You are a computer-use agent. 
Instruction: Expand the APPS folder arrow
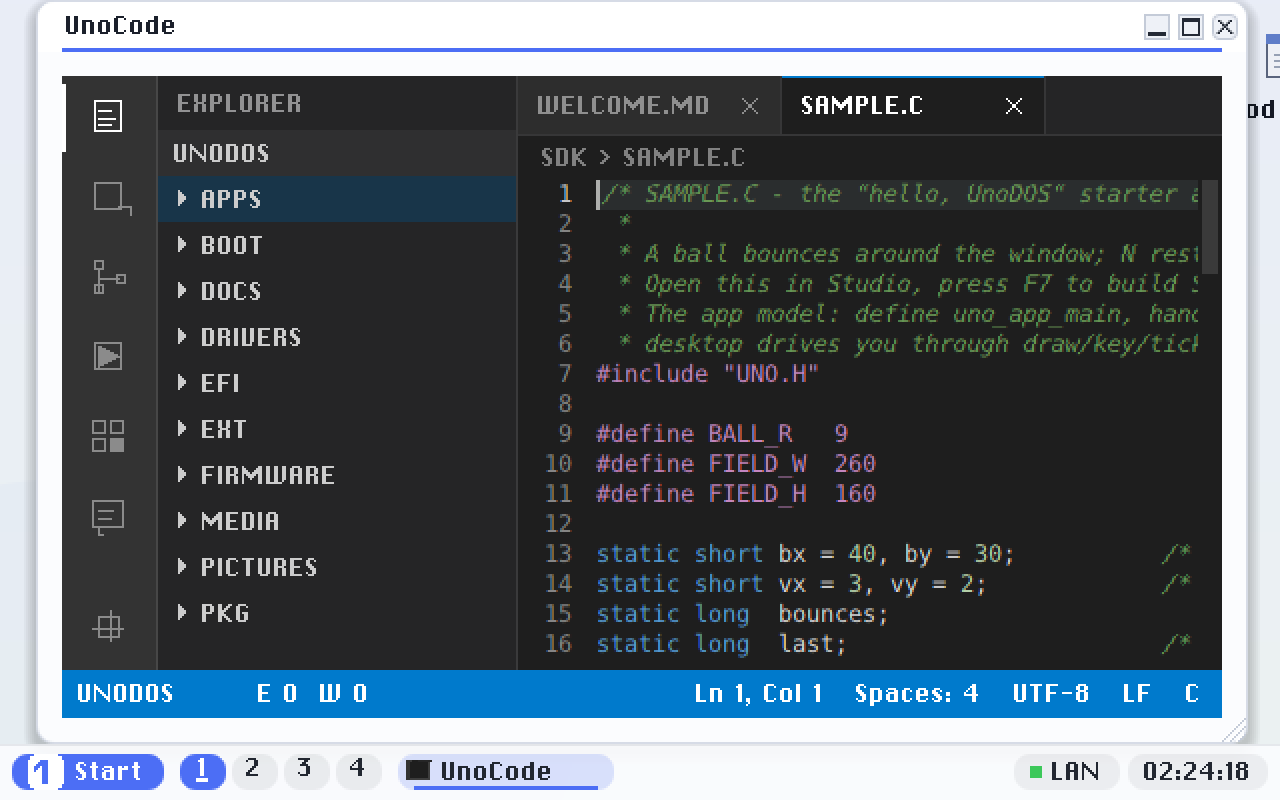182,198
